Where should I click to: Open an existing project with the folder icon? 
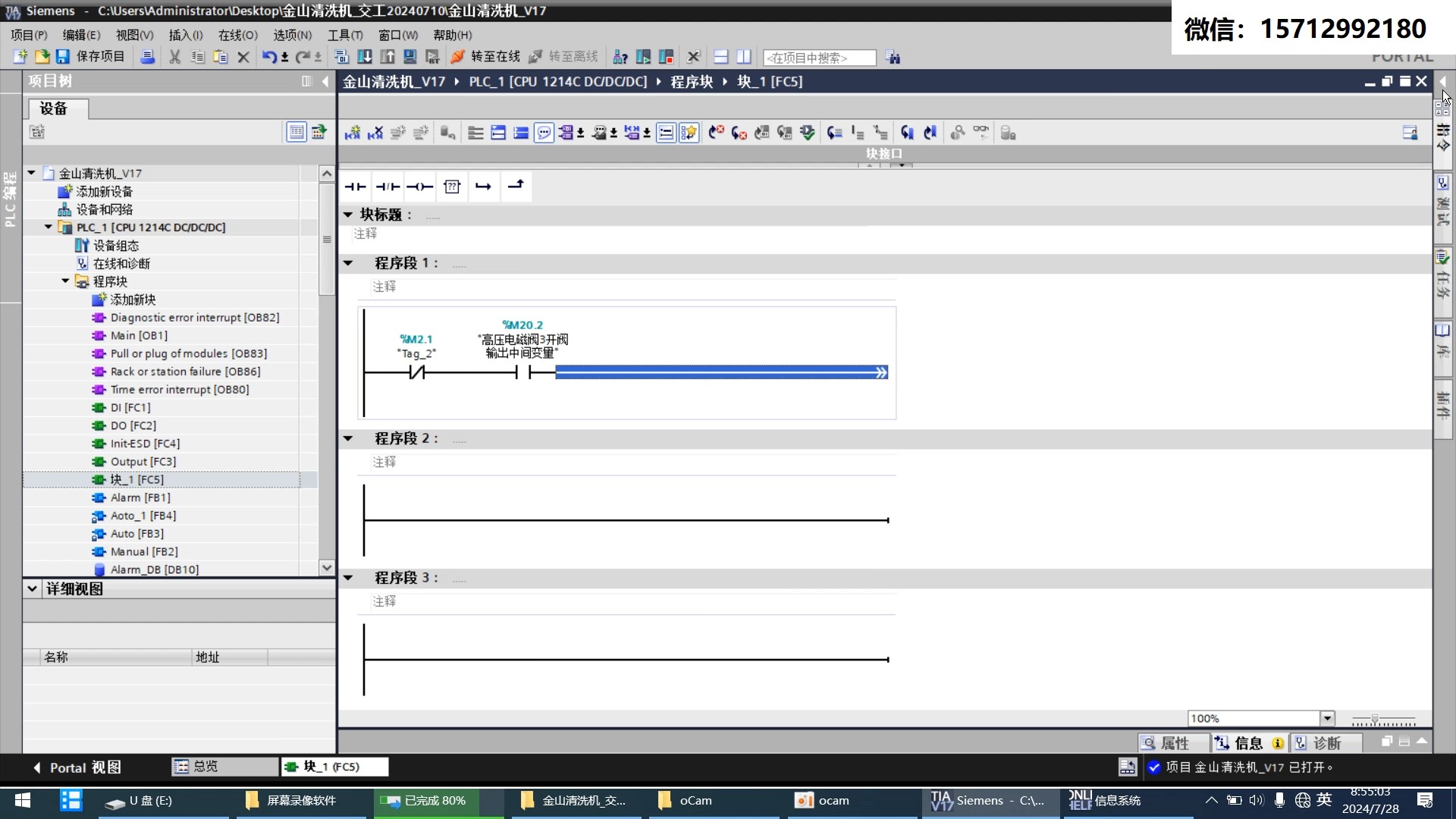pyautogui.click(x=42, y=57)
